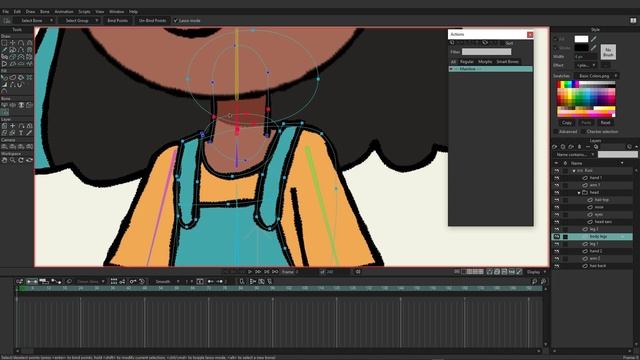Hide the nose layer
This screenshot has height=360, width=640.
coord(556,207)
